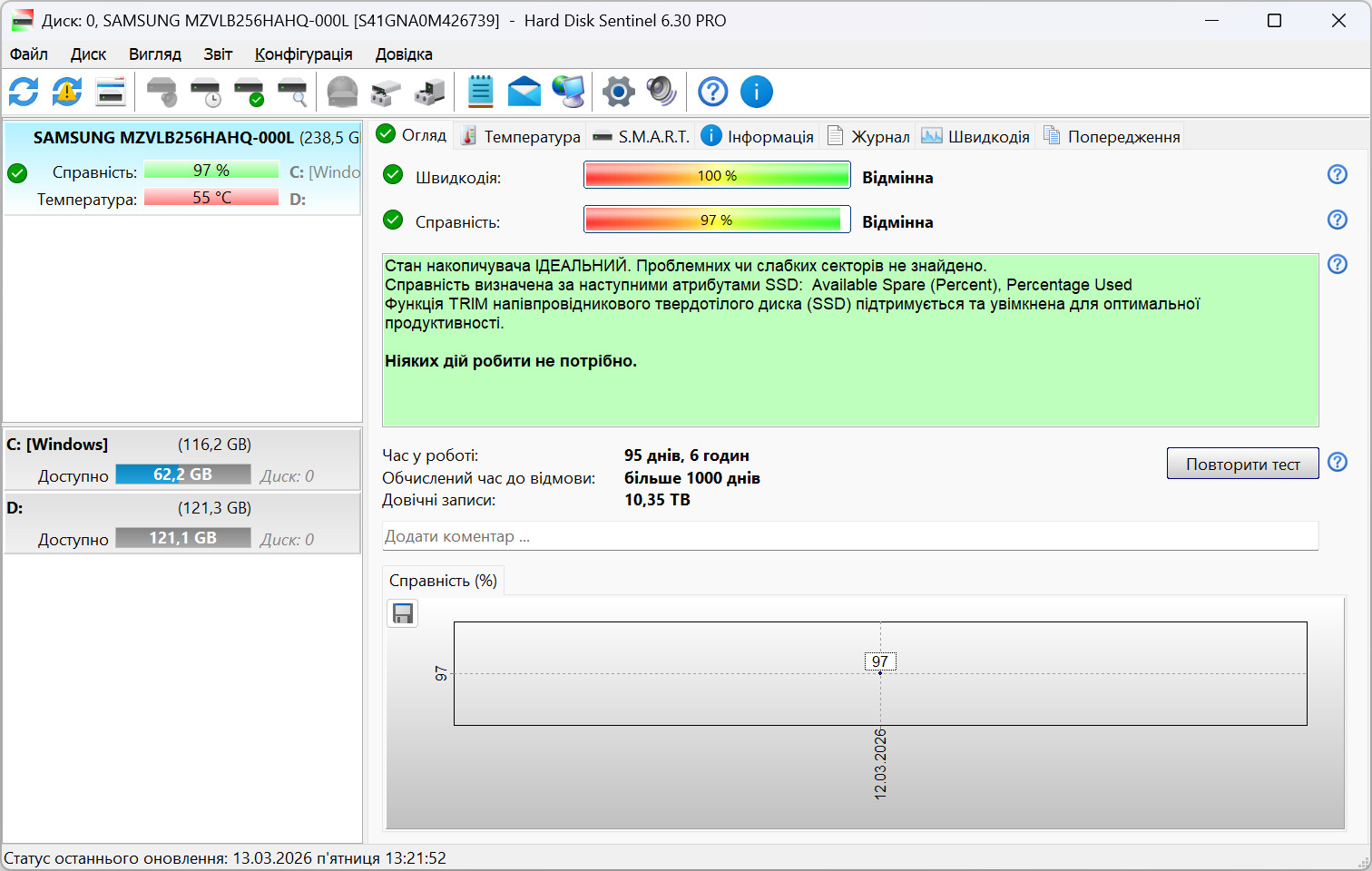Click the 97 data point on chart
This screenshot has height=871, width=1372.
880,672
